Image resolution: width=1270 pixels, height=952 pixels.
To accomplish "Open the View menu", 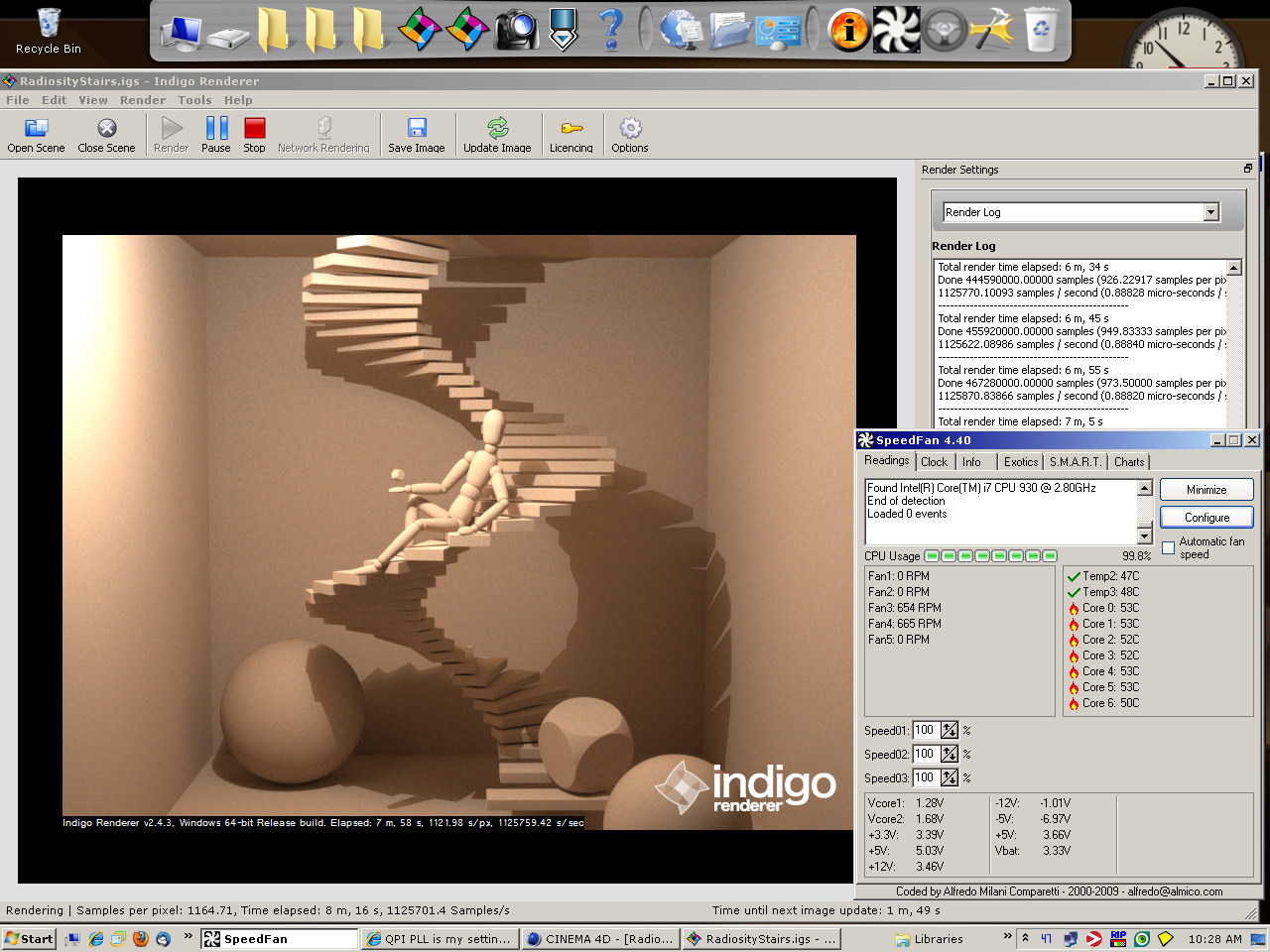I will click(93, 100).
